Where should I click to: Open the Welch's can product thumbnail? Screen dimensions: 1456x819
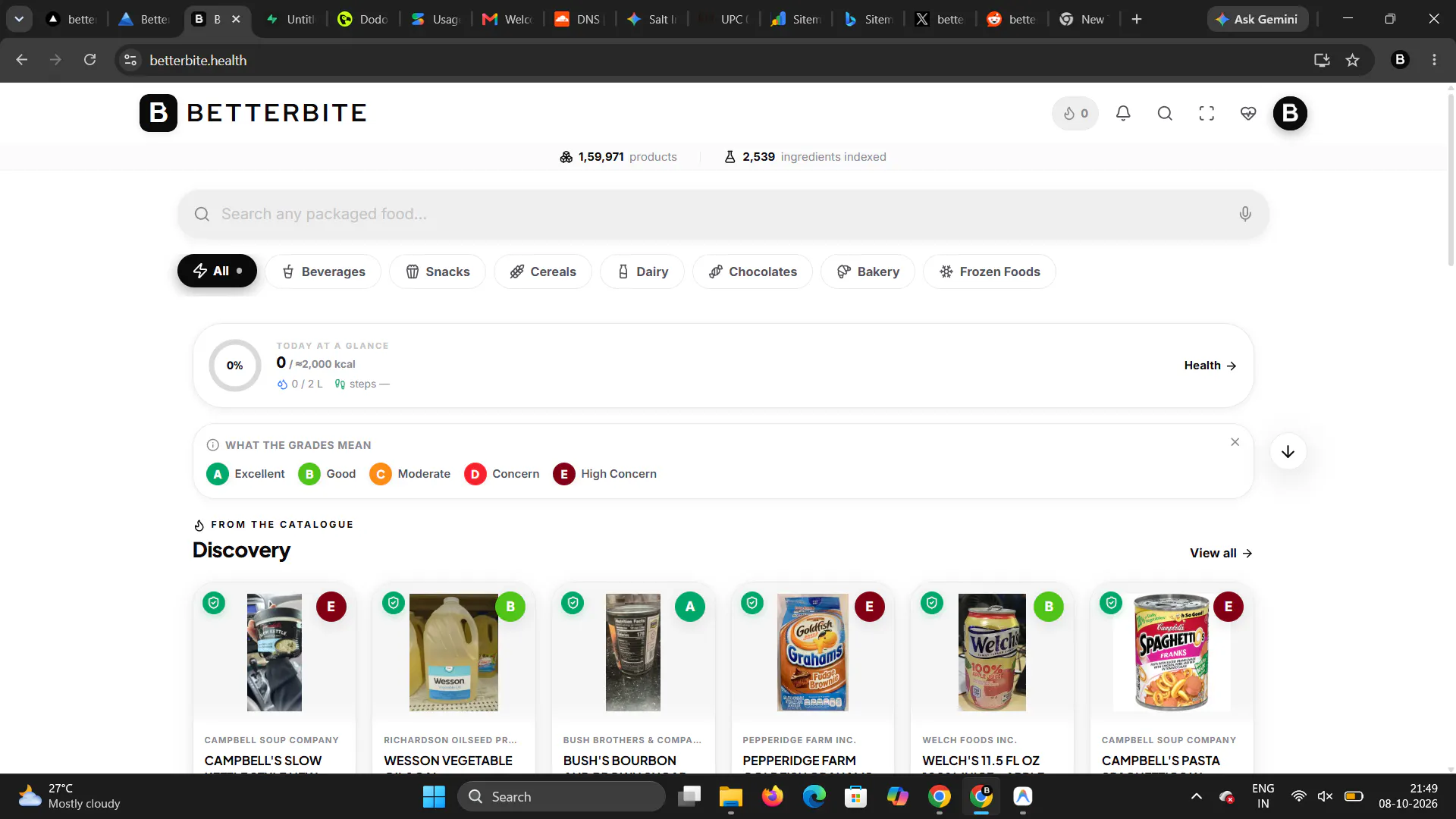[992, 652]
